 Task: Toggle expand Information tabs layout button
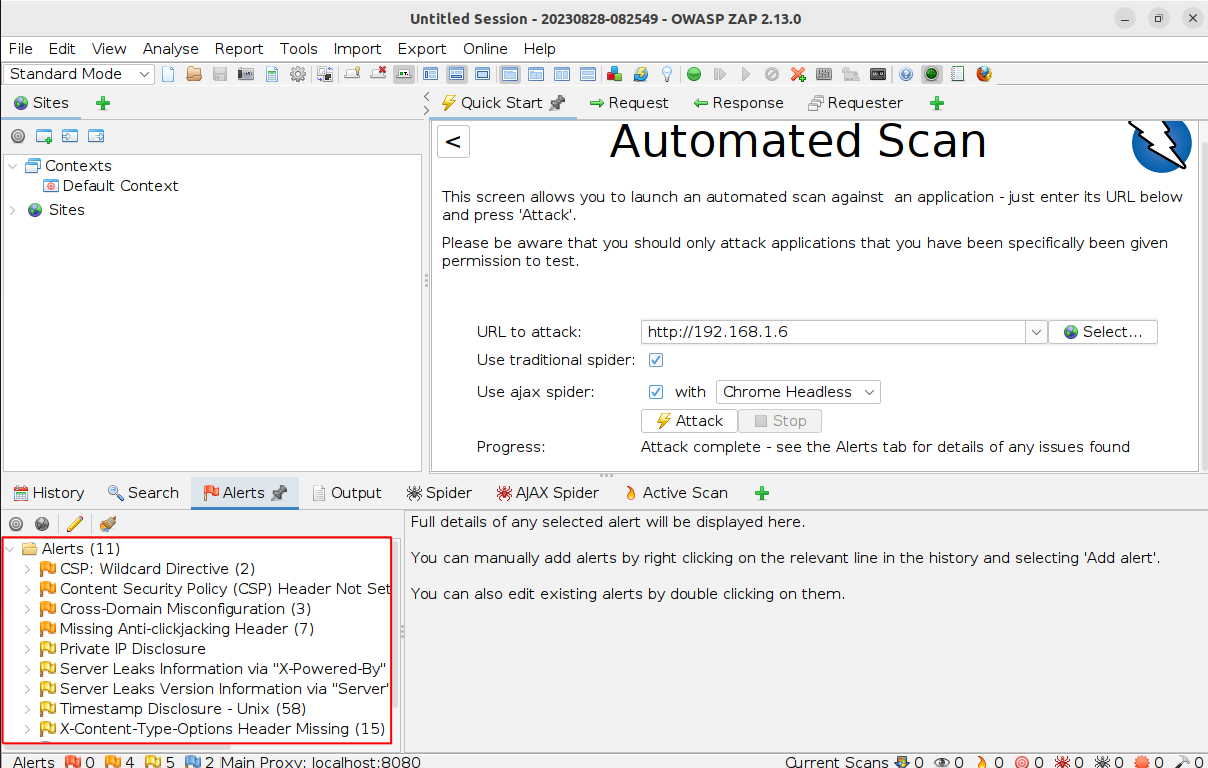click(x=456, y=74)
